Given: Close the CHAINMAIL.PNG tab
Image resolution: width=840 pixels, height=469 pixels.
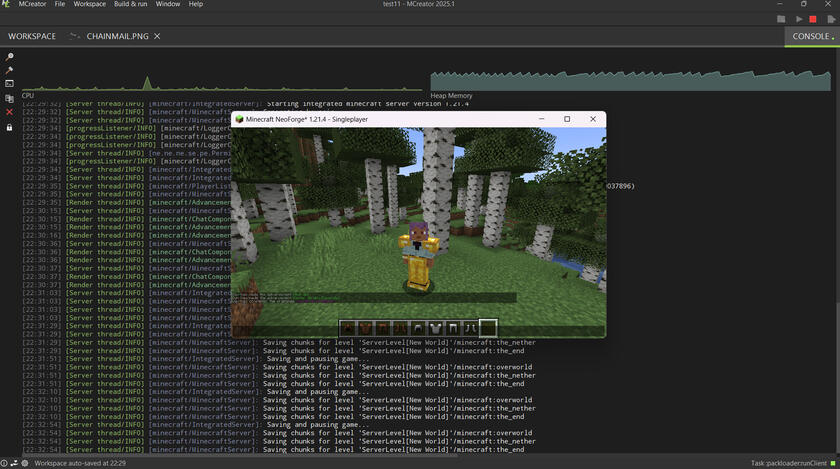Looking at the screenshot, I should point(157,36).
